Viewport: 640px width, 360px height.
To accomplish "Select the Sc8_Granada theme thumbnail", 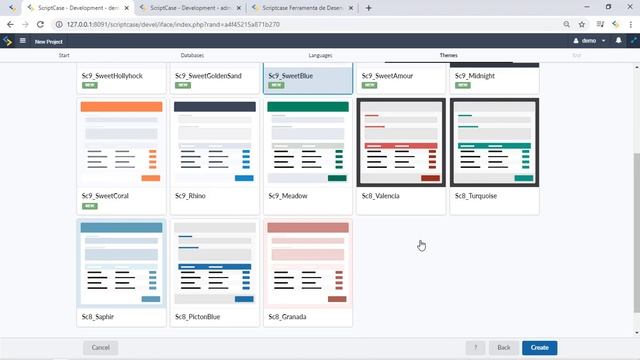I will 308,263.
